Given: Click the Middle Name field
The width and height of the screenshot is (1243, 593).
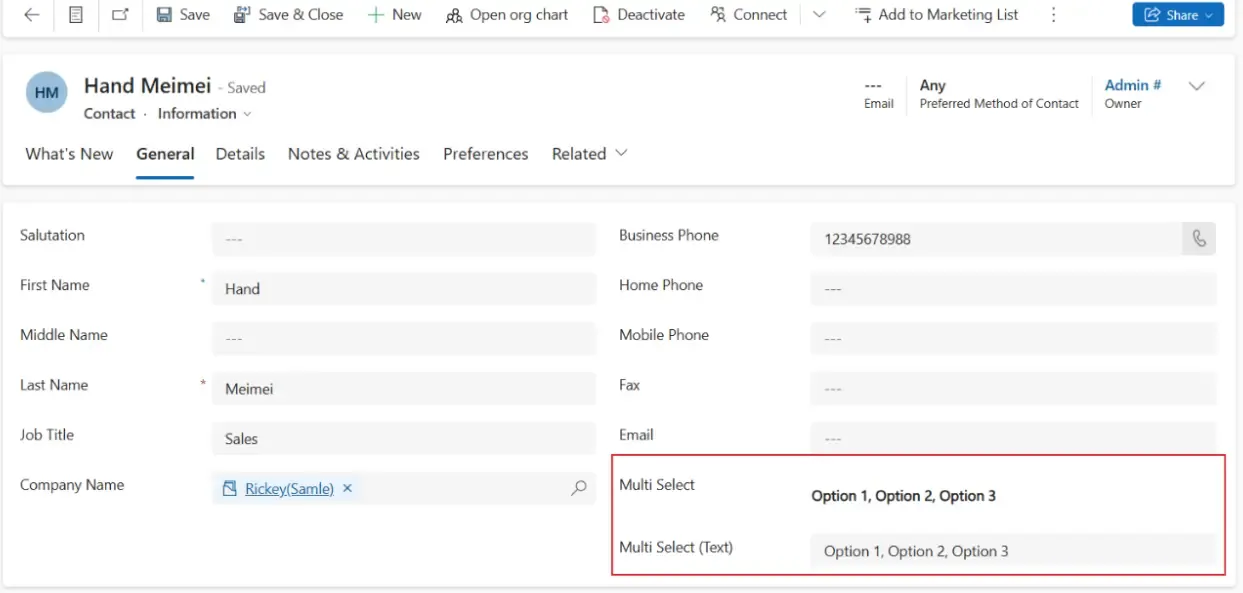Looking at the screenshot, I should [x=404, y=339].
